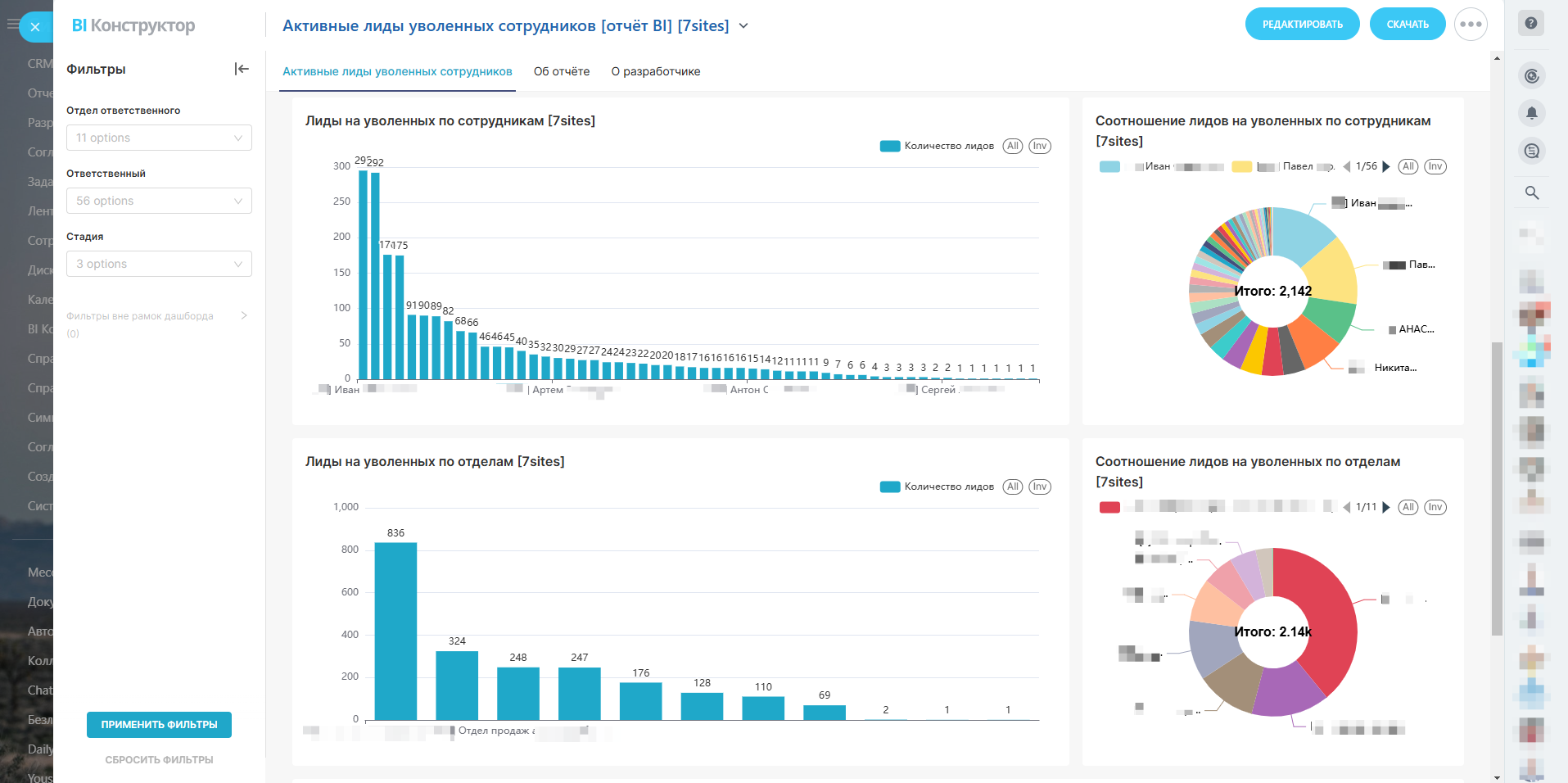This screenshot has height=783, width=1568.
Task: Toggle All legend in employees bar chart
Action: [1013, 146]
